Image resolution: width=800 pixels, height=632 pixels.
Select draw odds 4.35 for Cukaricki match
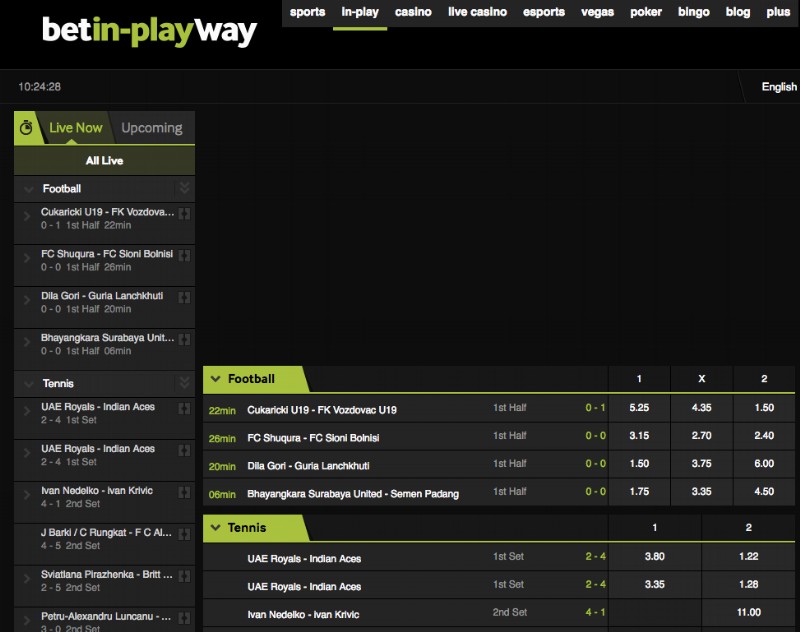pyautogui.click(x=702, y=408)
